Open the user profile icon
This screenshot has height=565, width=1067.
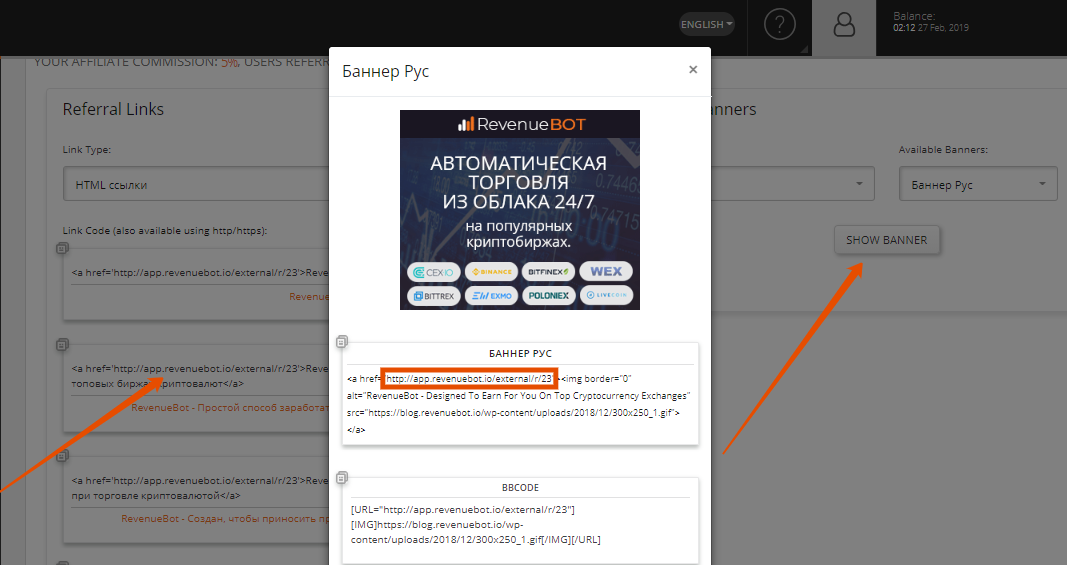[844, 25]
